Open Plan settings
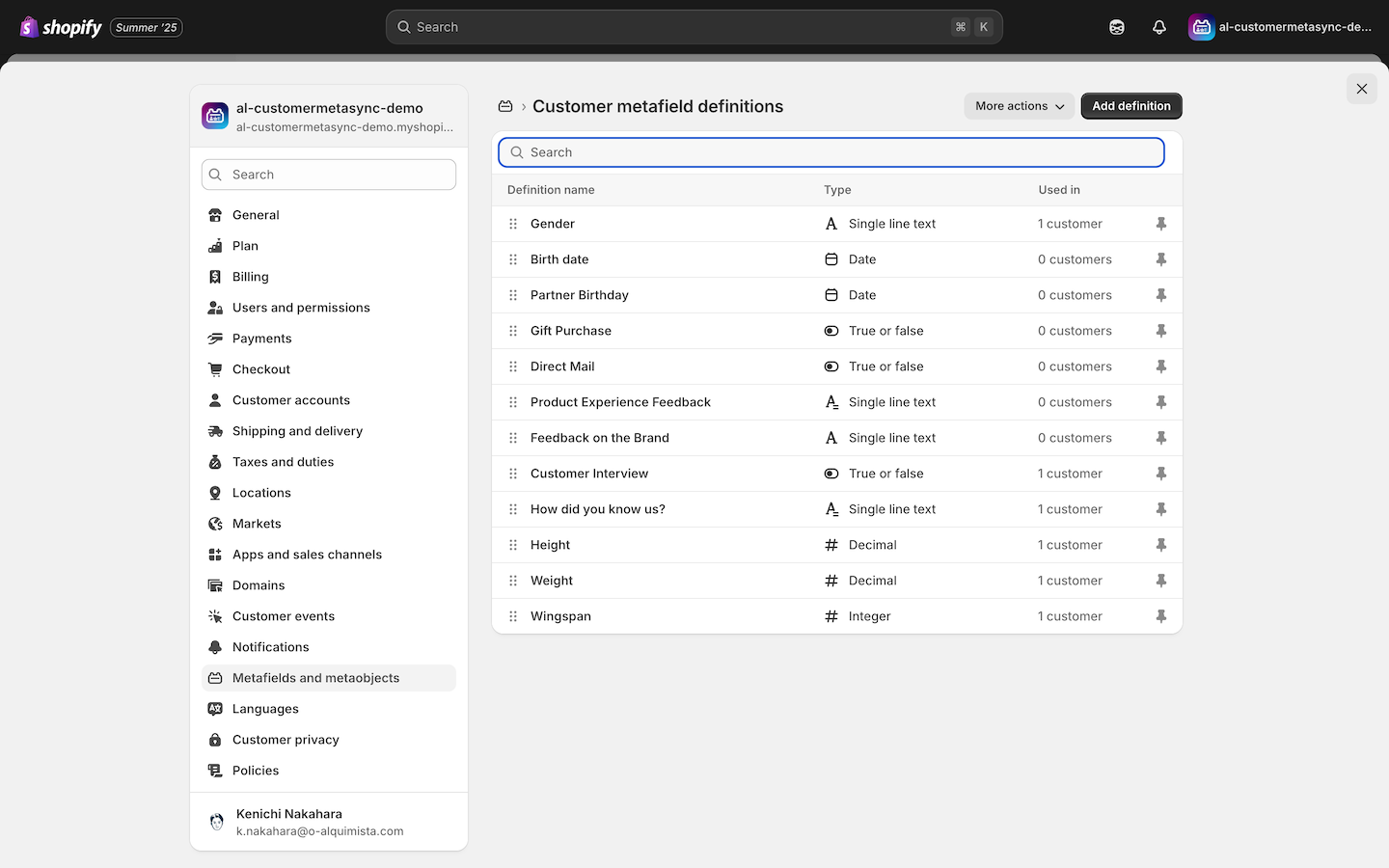Viewport: 1389px width, 868px height. (x=329, y=246)
